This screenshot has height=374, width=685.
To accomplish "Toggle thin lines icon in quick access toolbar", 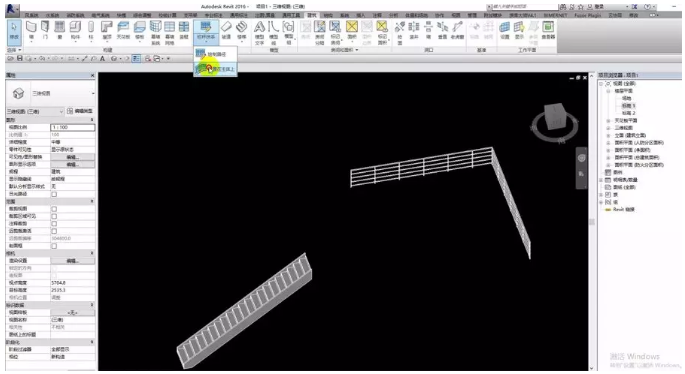I will [136, 59].
